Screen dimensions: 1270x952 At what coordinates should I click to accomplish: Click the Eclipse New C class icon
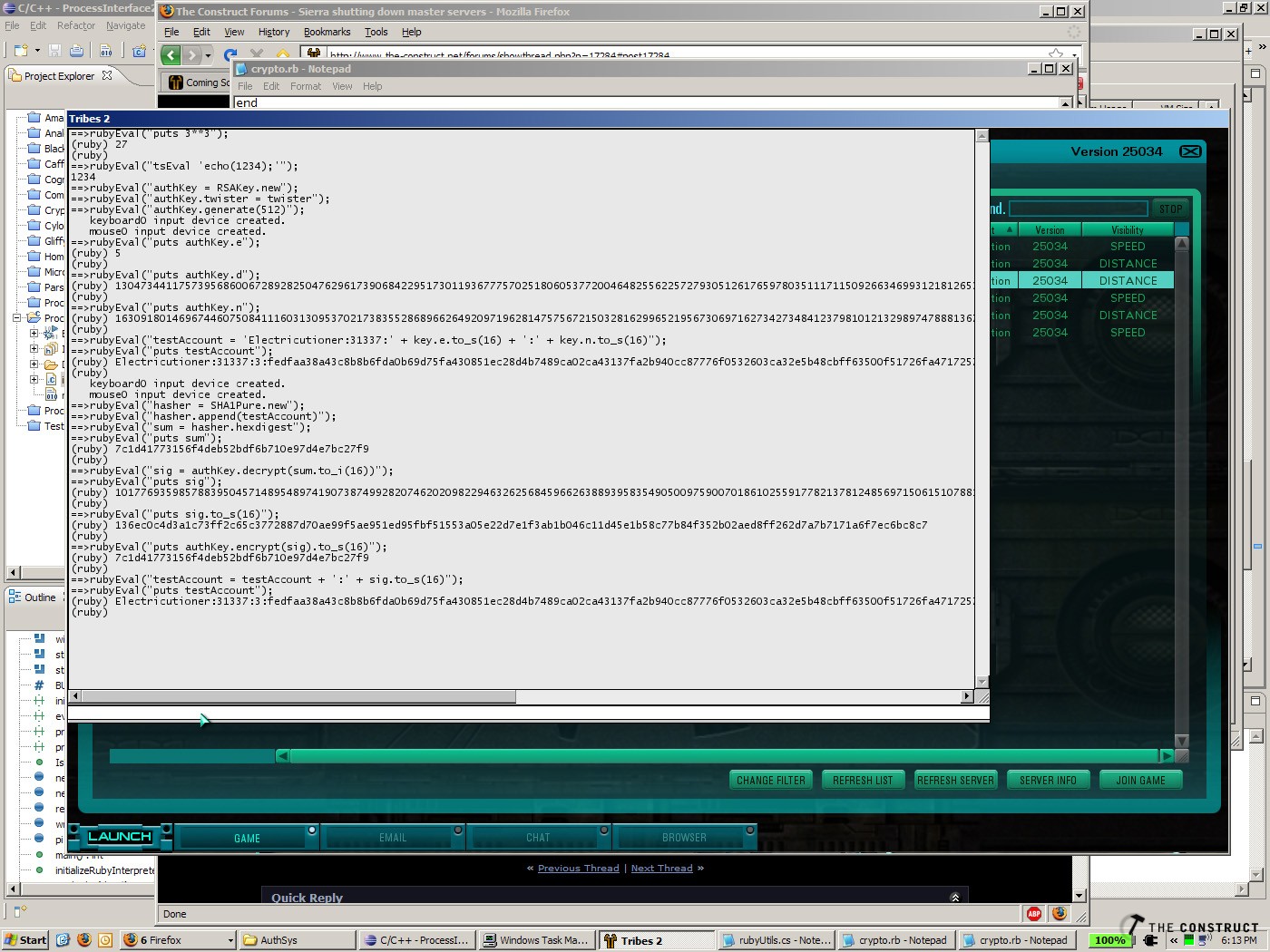(139, 51)
